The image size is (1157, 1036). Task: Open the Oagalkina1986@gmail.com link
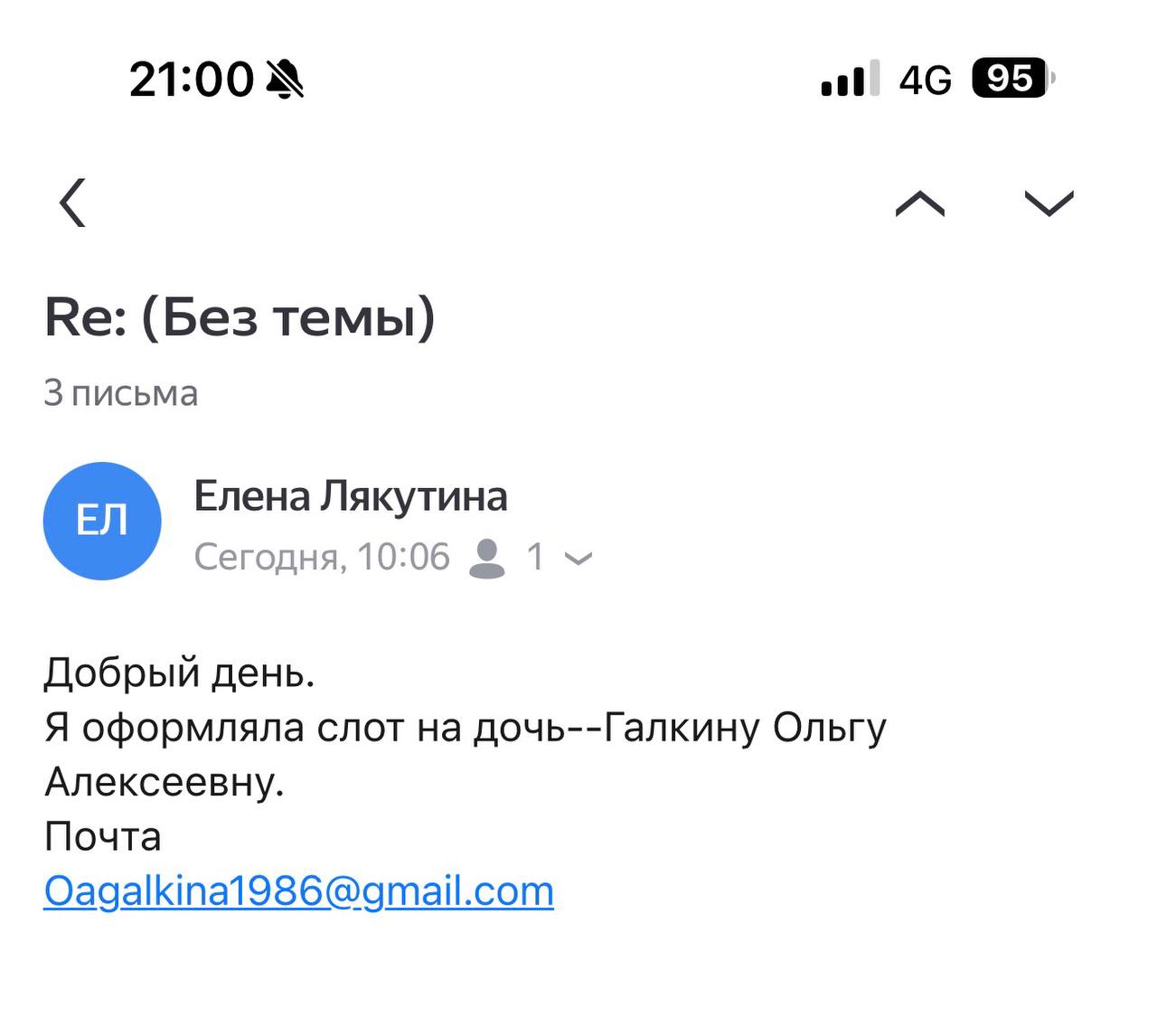point(298,891)
